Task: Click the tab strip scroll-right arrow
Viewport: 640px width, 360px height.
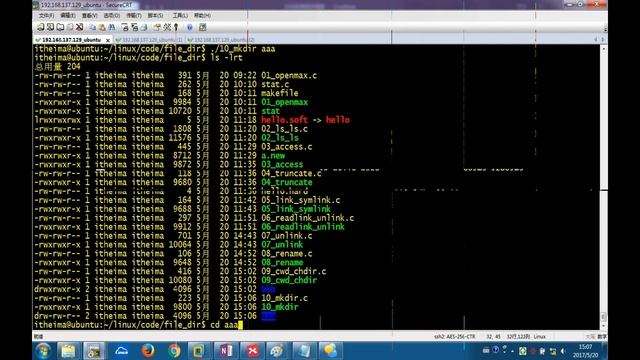Action: [602, 39]
